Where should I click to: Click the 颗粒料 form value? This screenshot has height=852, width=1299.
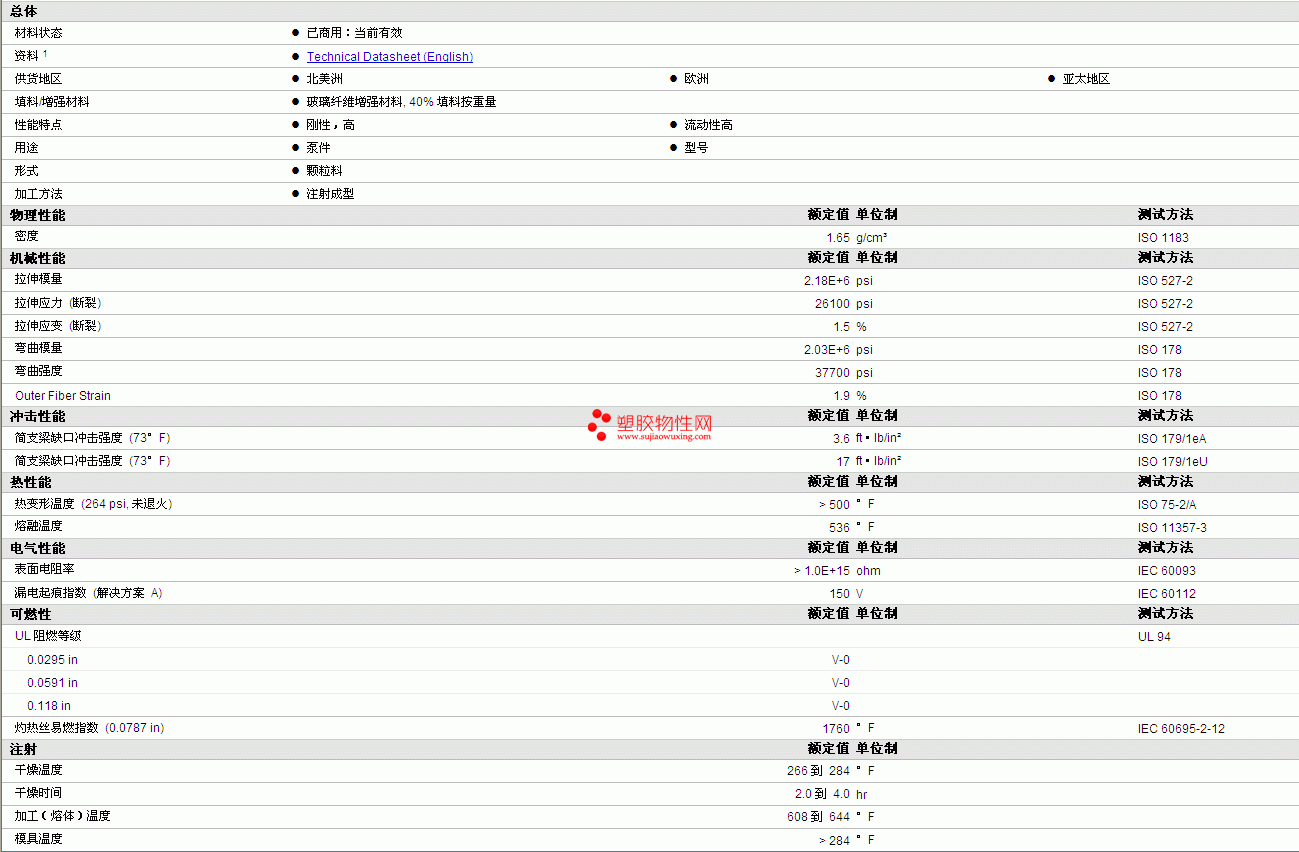coord(324,171)
